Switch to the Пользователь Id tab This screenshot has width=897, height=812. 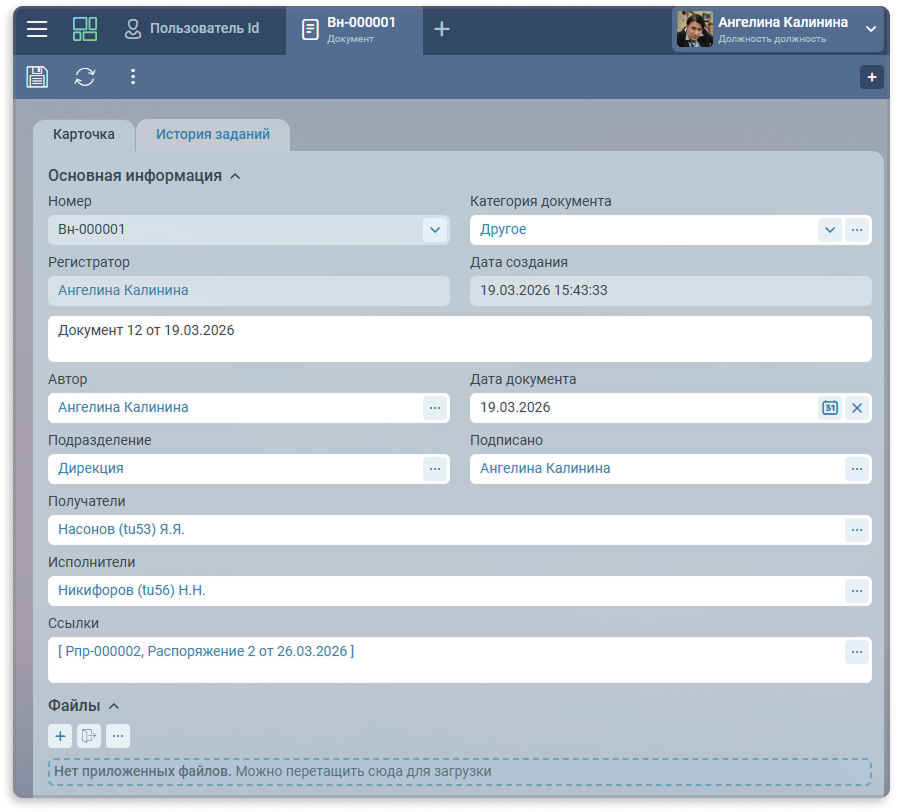(x=192, y=29)
